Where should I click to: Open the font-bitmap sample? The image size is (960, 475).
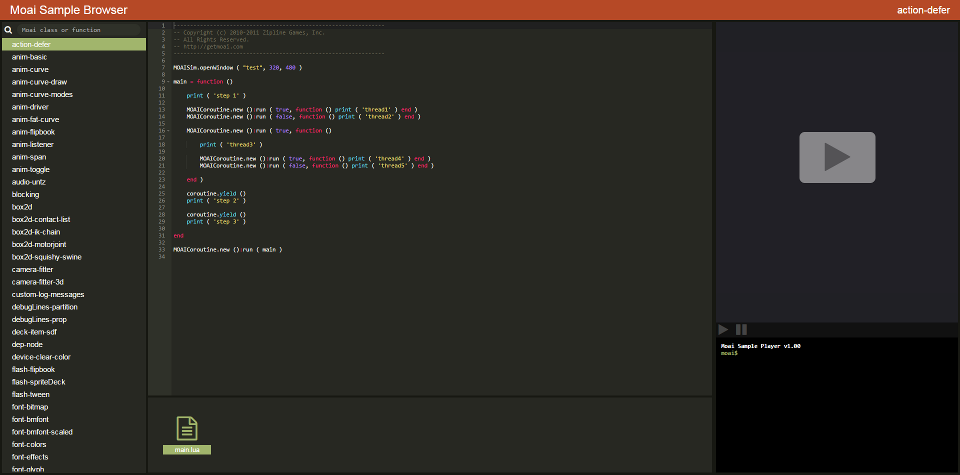click(x=74, y=406)
